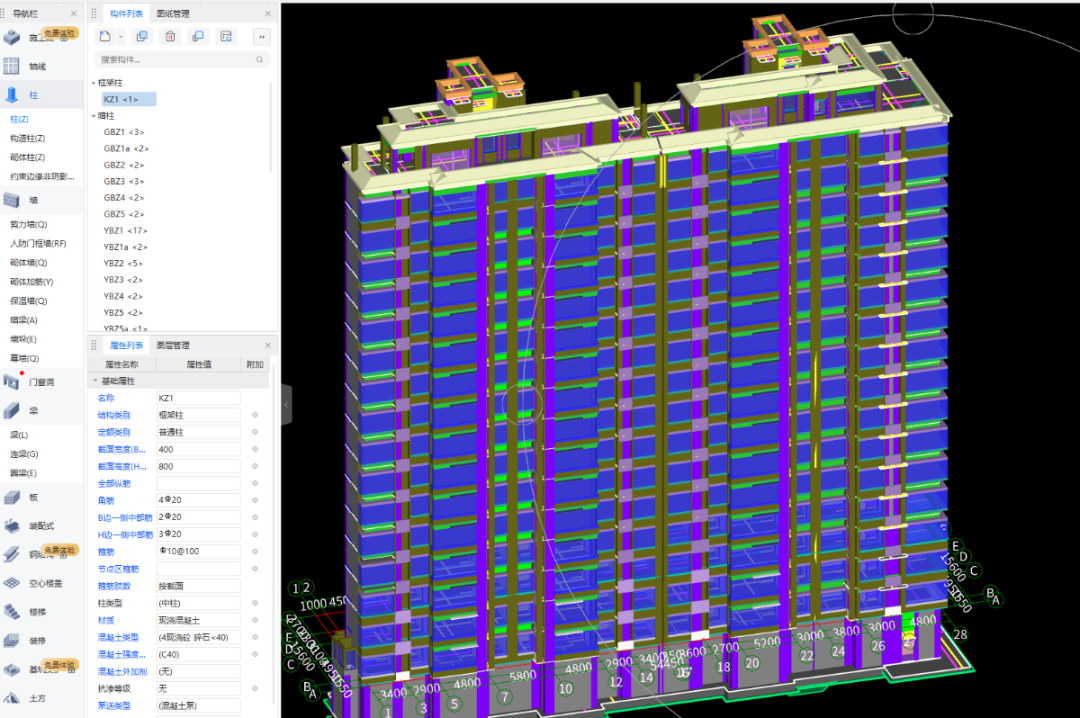The height and width of the screenshot is (718, 1080).
Task: Click the delete component trash icon
Action: tap(170, 37)
